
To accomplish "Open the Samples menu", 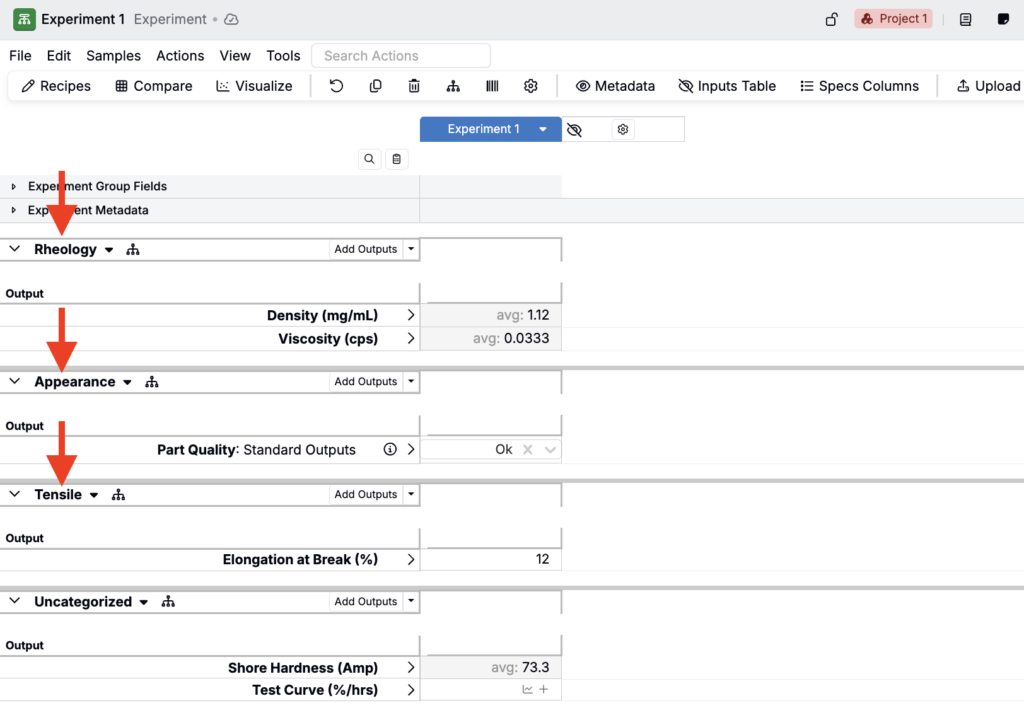I will tap(113, 56).
